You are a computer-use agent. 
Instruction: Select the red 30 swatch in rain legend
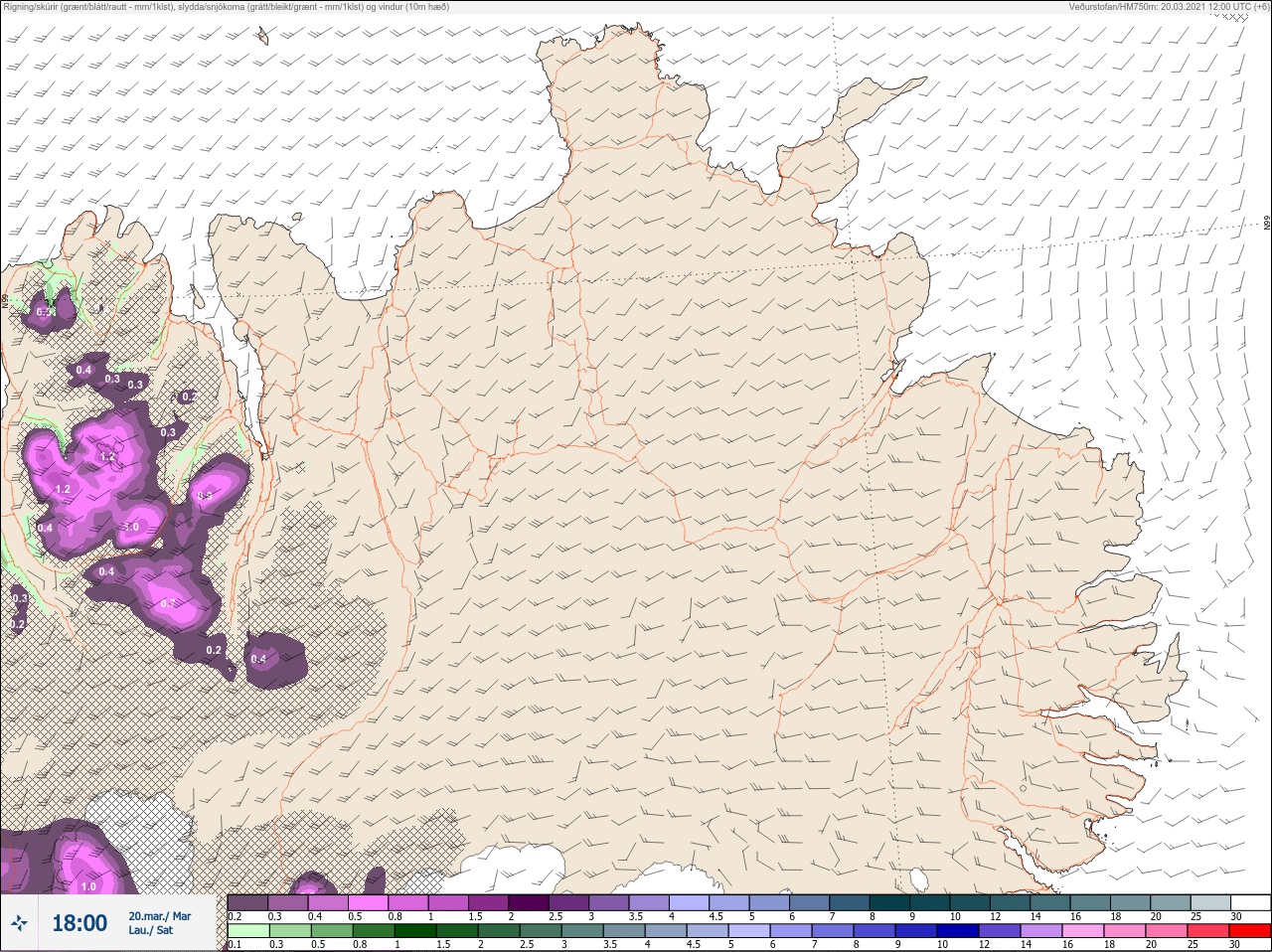pyautogui.click(x=1250, y=931)
